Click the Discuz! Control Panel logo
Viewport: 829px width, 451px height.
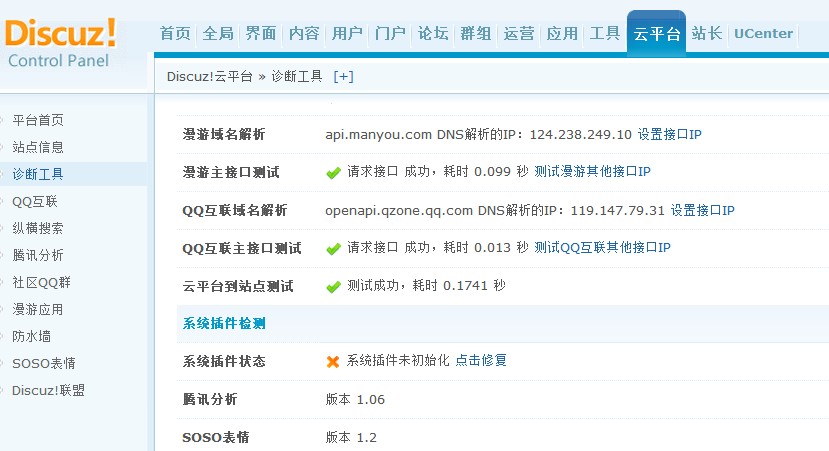60,43
